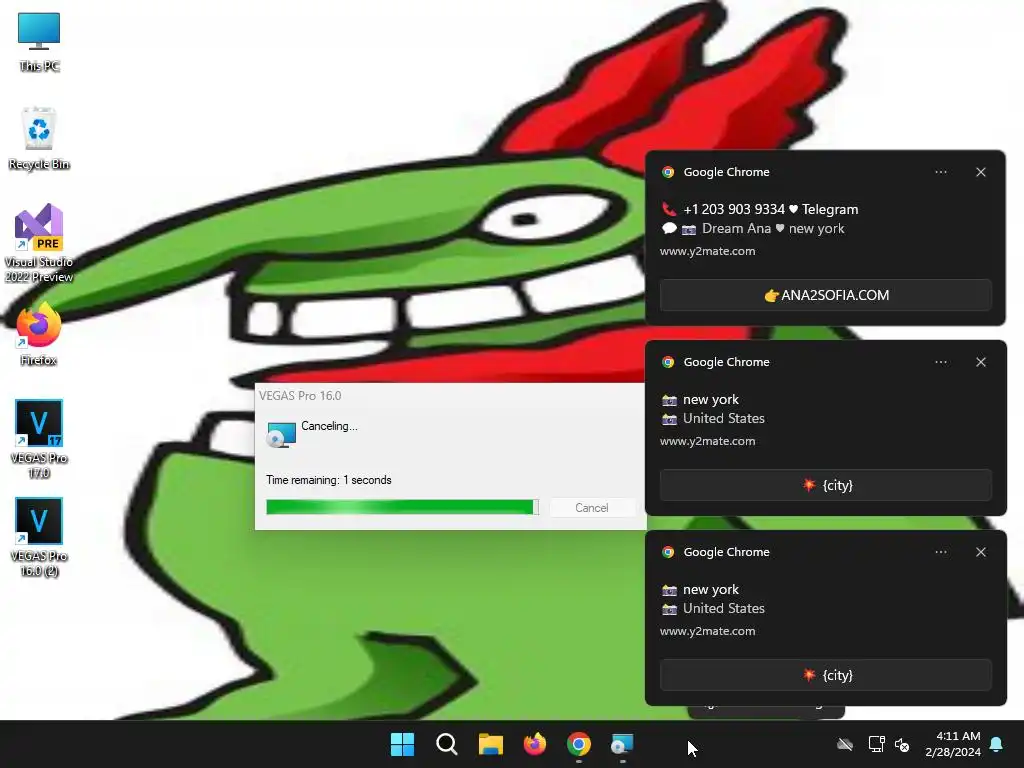Click 'Time remaining: 1 seconds' text
This screenshot has height=768, width=1024.
point(328,480)
